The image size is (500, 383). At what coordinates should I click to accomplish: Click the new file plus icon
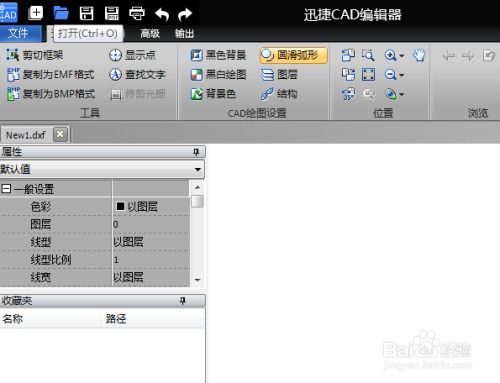pos(36,13)
